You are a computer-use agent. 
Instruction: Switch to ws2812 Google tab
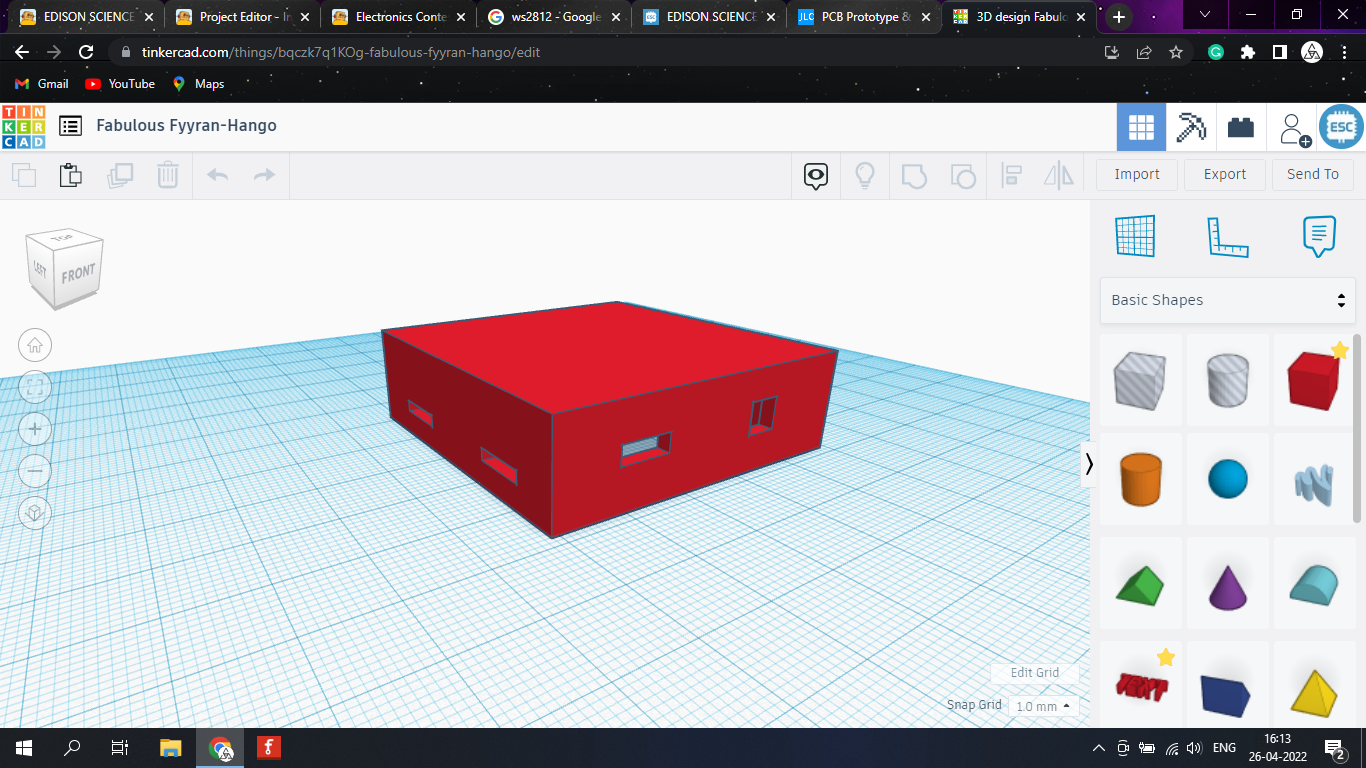(x=556, y=17)
